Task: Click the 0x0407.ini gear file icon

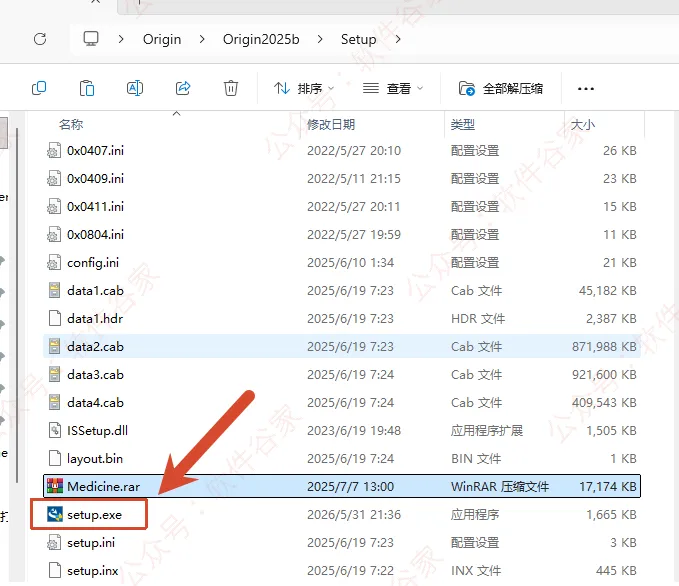Action: pyautogui.click(x=54, y=151)
